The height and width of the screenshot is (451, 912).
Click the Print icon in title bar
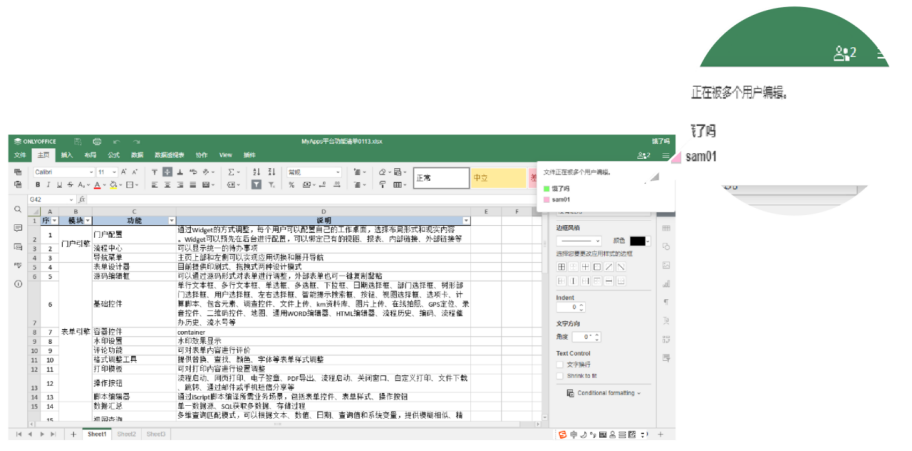(x=97, y=141)
